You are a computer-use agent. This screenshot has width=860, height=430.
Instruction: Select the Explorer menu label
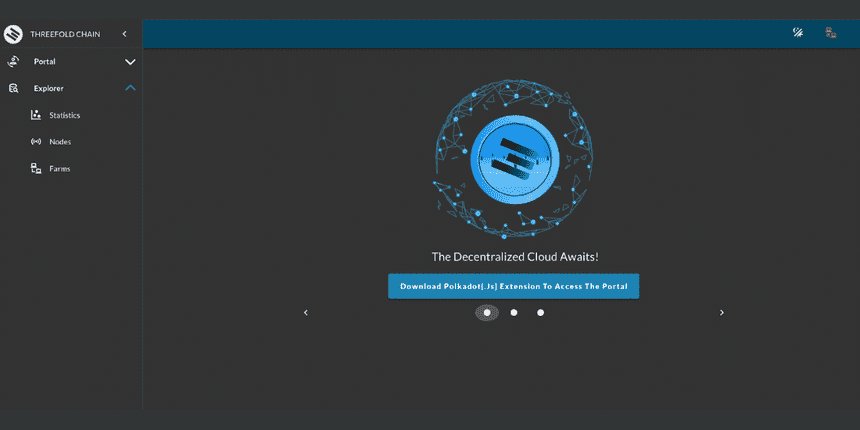48,88
